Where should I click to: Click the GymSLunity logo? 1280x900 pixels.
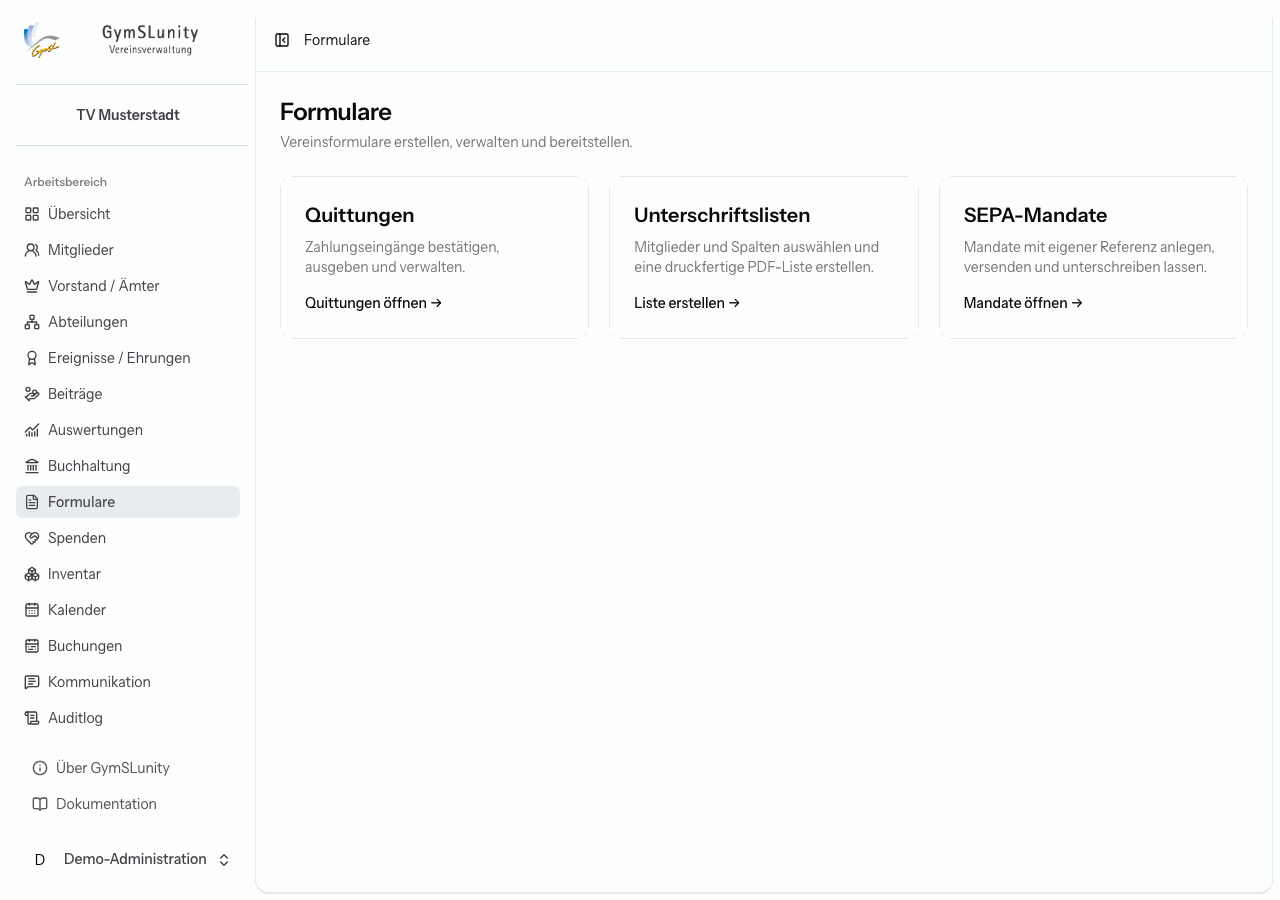[42, 41]
